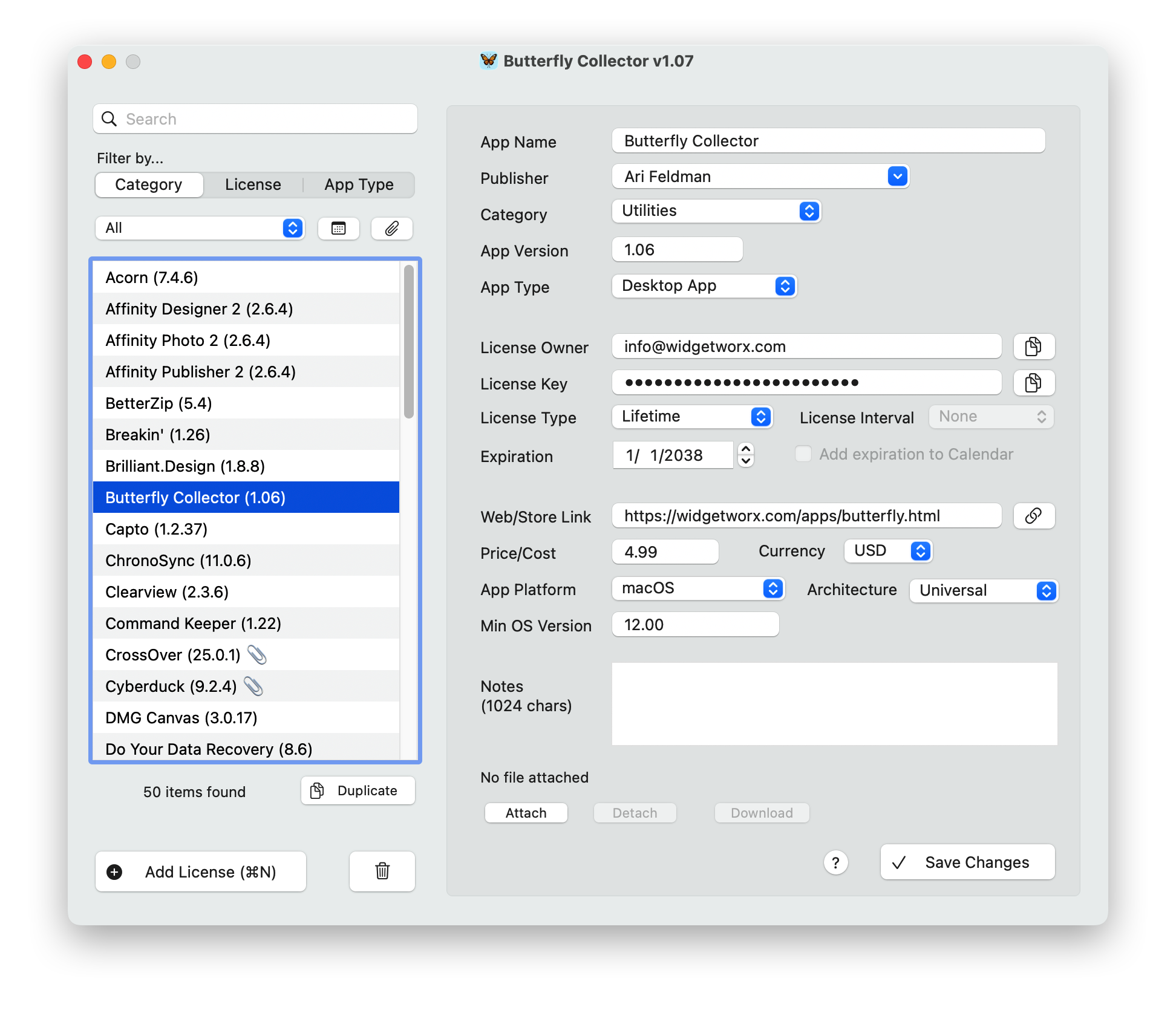Click Add License button
Image resolution: width=1176 pixels, height=1016 pixels.
point(201,871)
